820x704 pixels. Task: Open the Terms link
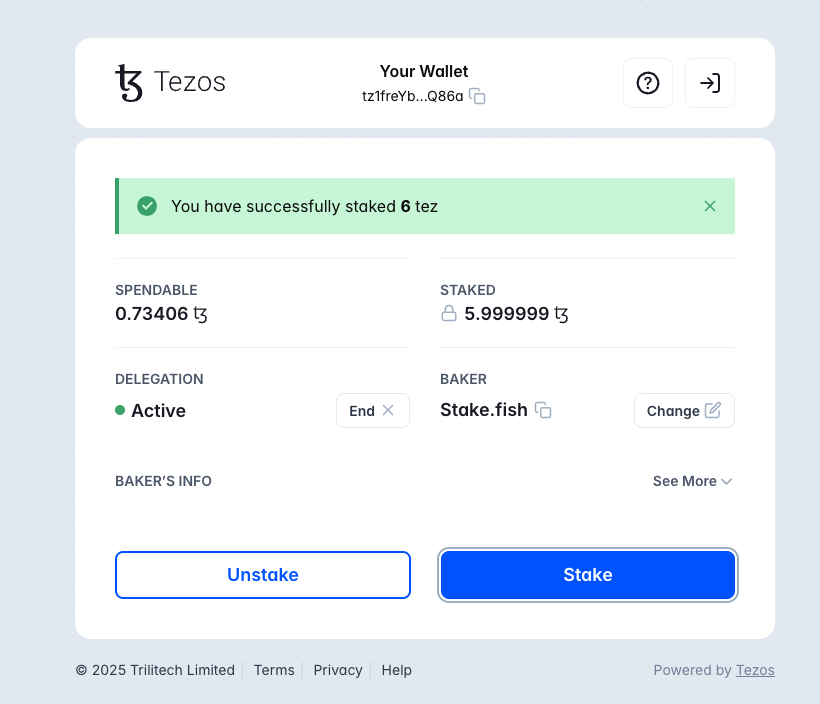point(274,670)
